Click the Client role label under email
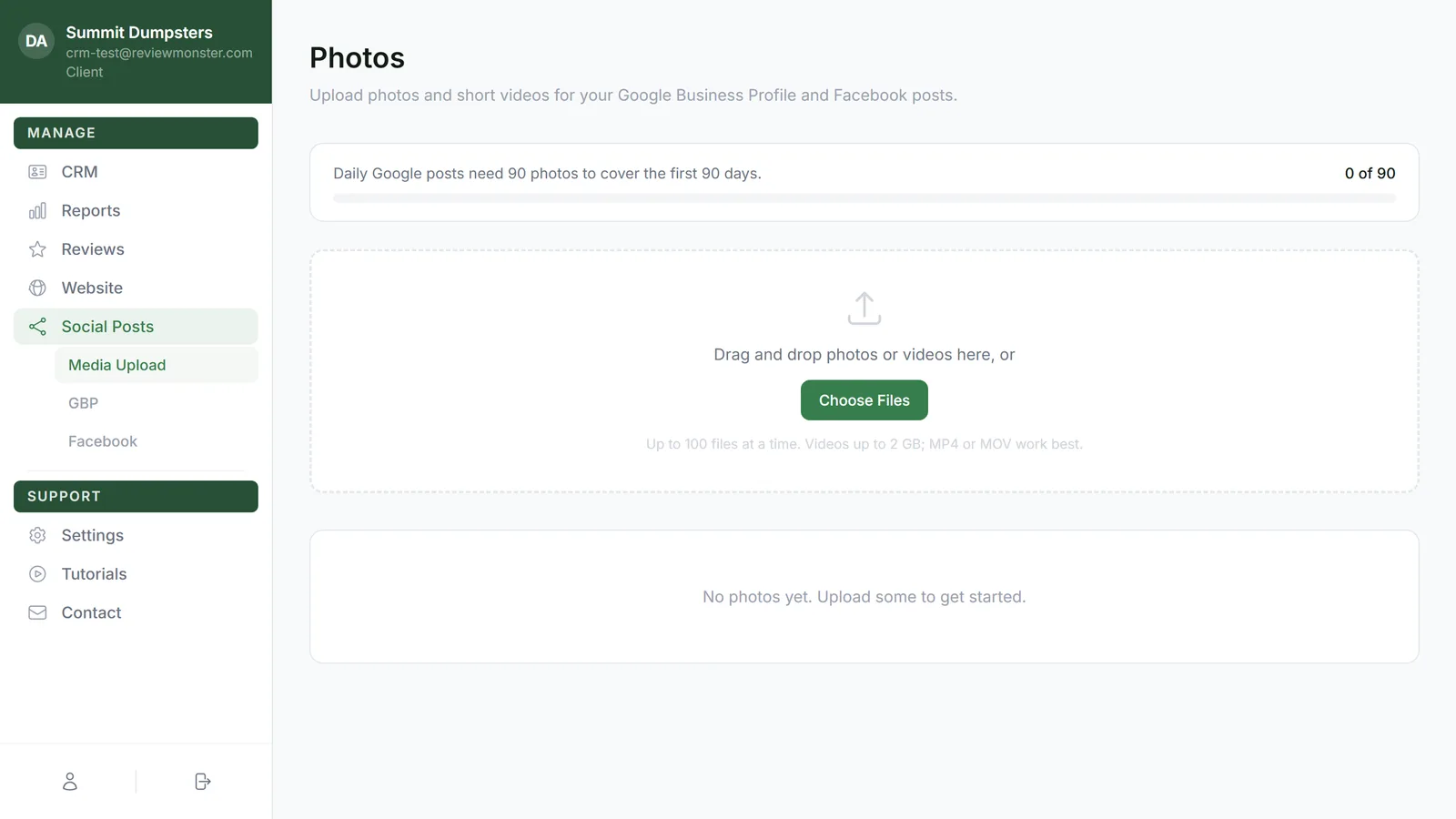This screenshot has height=819, width=1456. point(85,72)
